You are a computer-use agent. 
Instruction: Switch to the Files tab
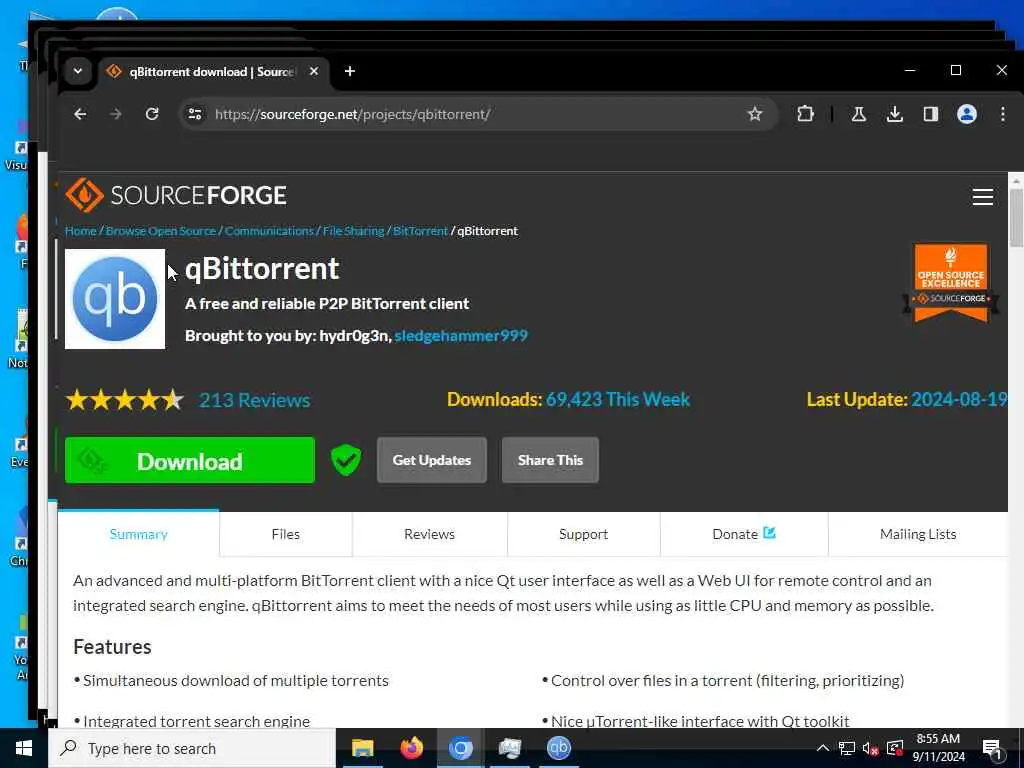[x=285, y=534]
